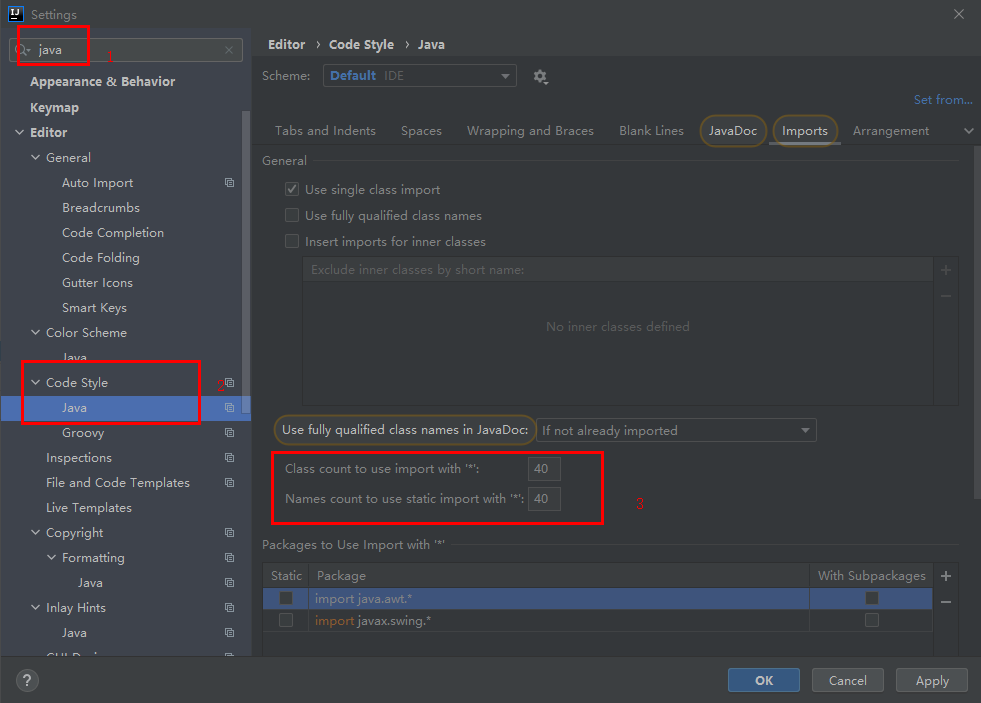Switch to the JavaDoc tab
This screenshot has height=703, width=981.
coord(733,131)
